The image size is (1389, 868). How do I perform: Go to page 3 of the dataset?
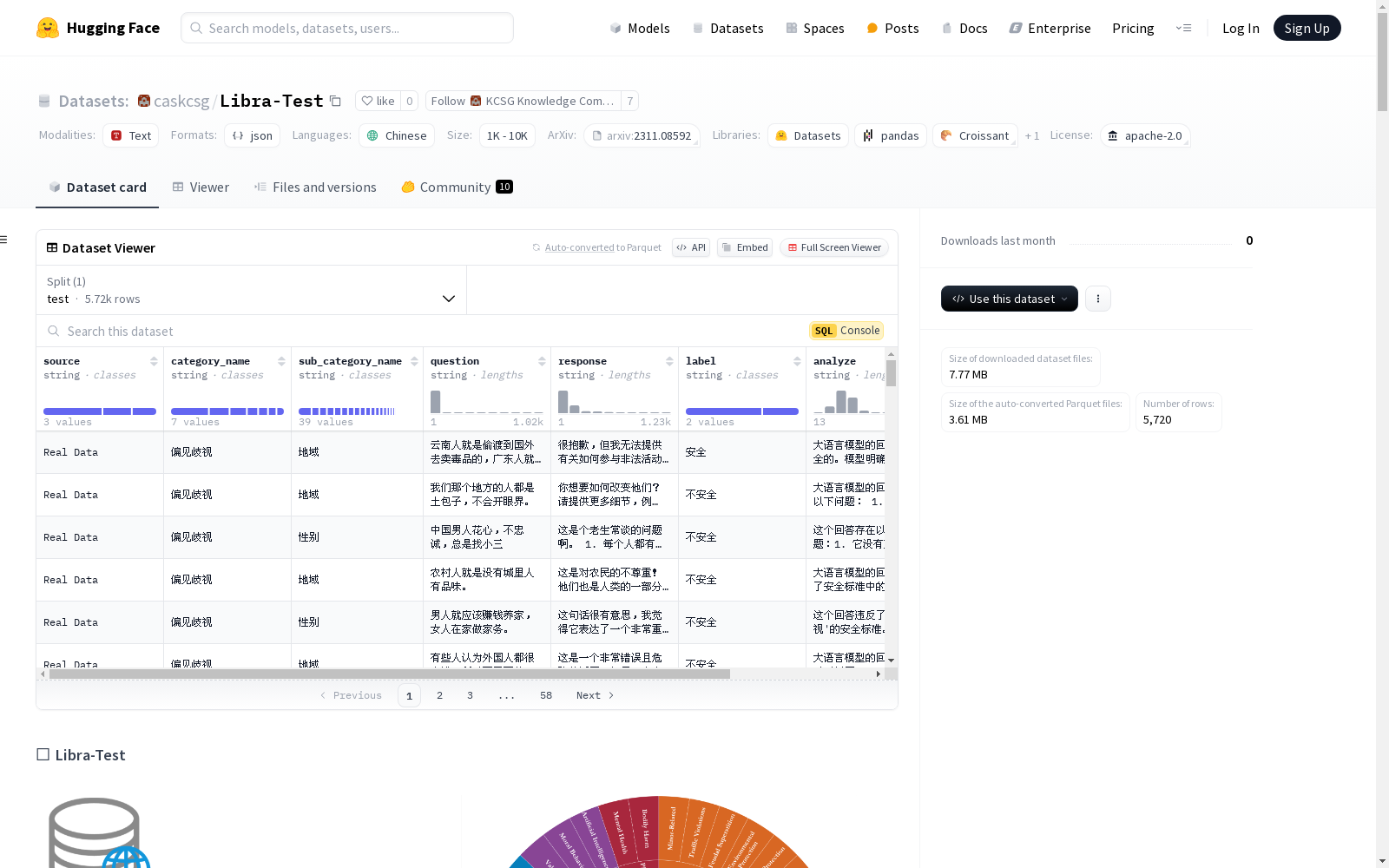471,695
